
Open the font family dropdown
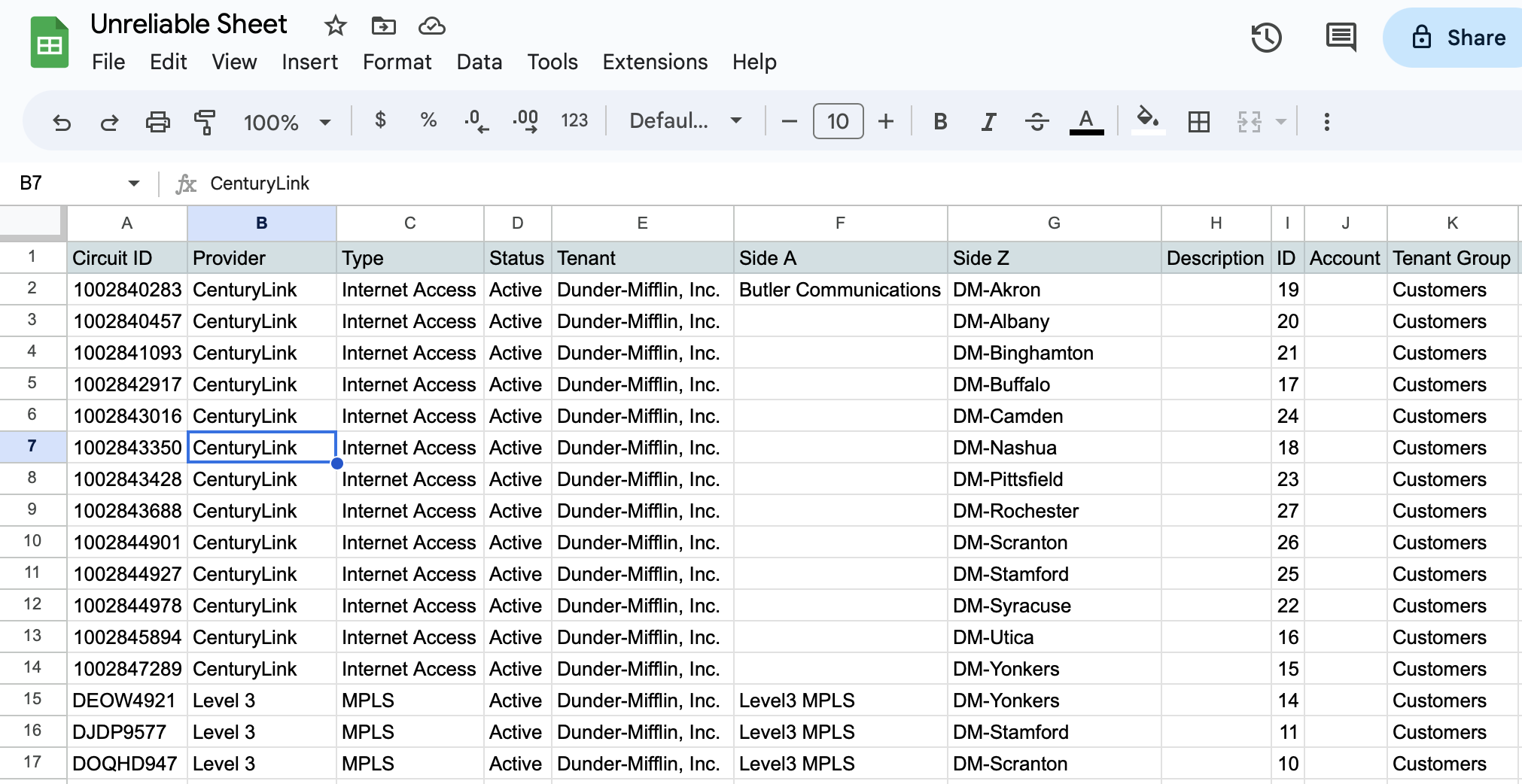(x=685, y=121)
